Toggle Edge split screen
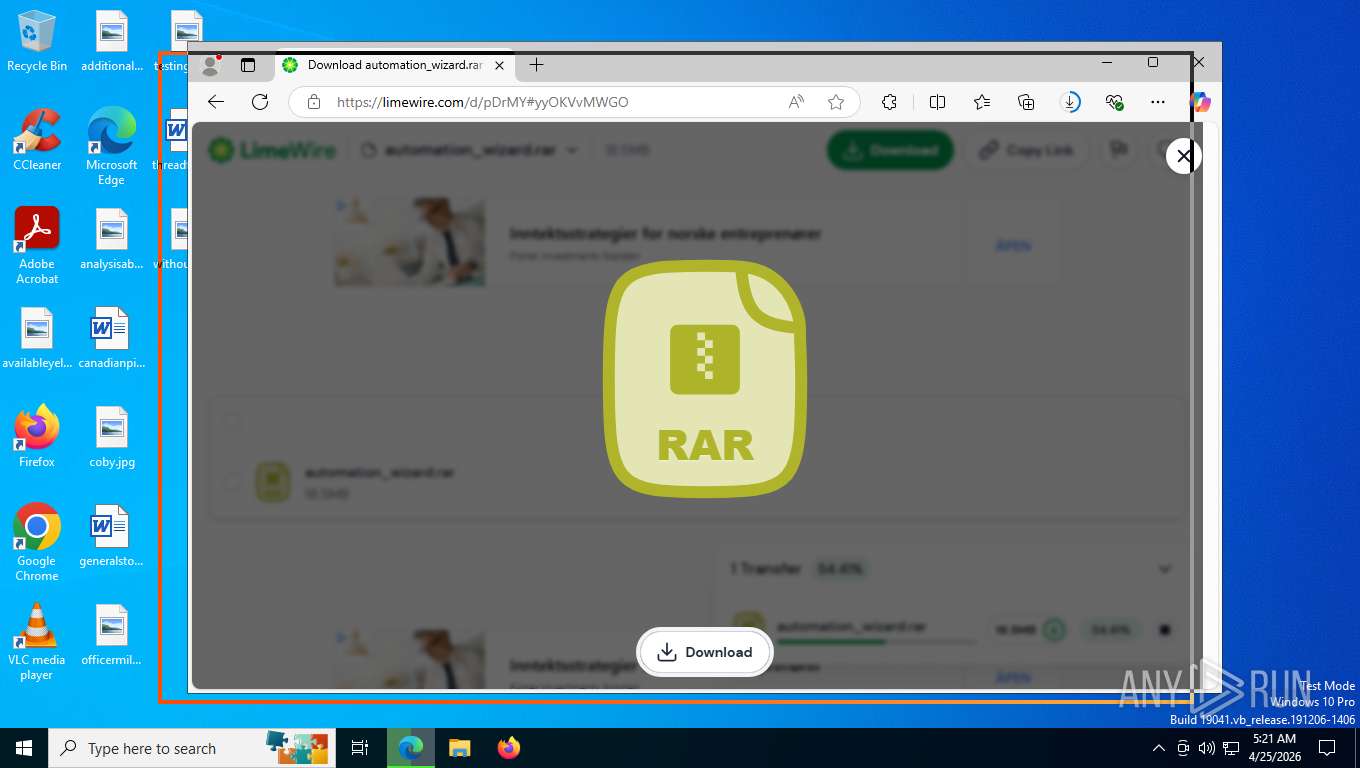This screenshot has height=768, width=1360. (x=937, y=102)
